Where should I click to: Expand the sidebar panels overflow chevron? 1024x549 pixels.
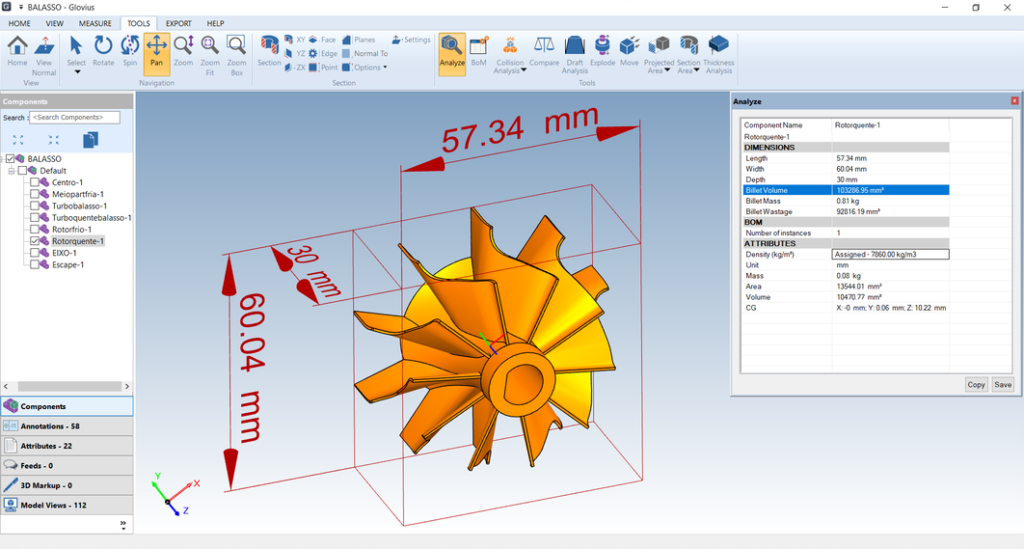click(123, 524)
